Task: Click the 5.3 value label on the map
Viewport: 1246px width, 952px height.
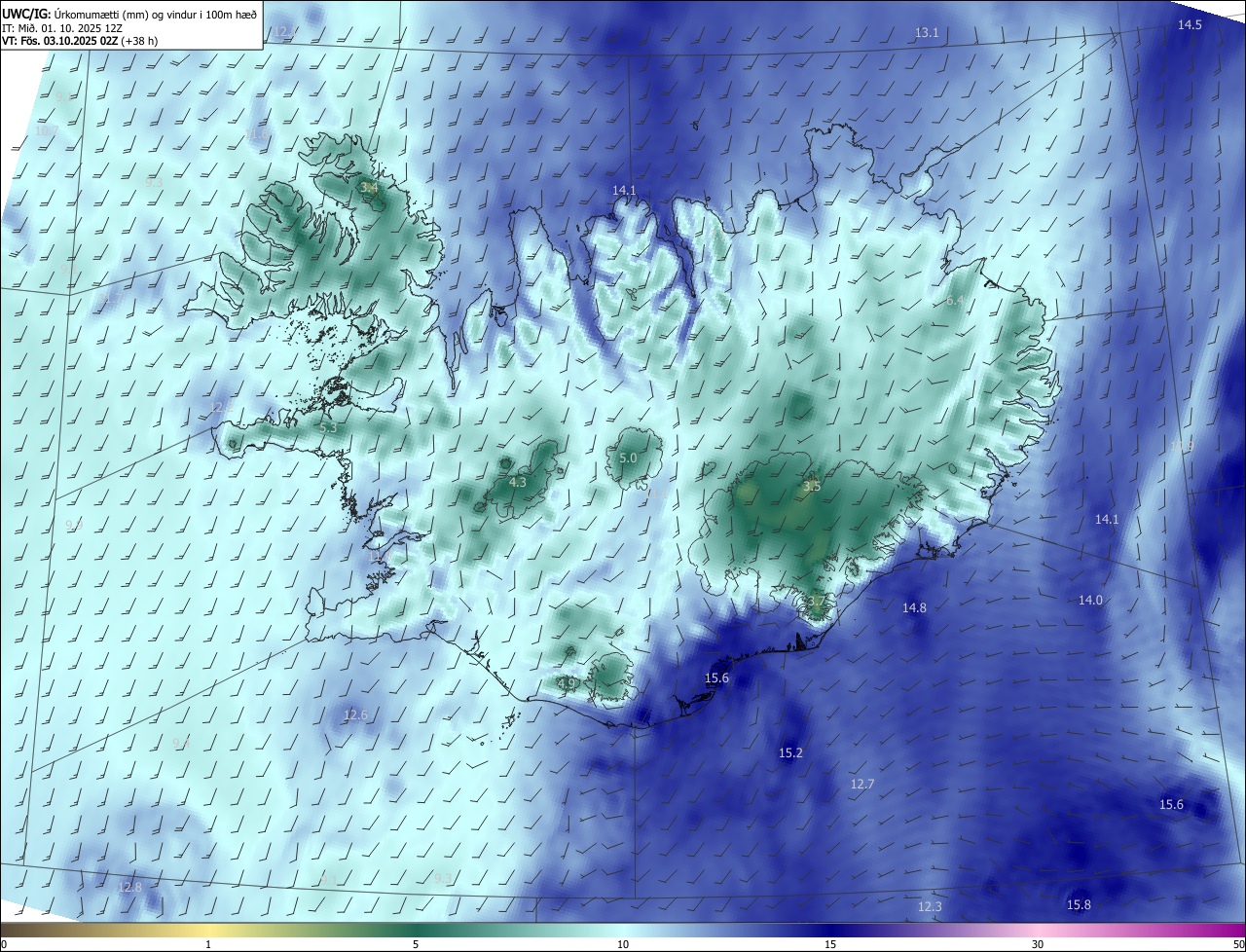Action: point(328,427)
